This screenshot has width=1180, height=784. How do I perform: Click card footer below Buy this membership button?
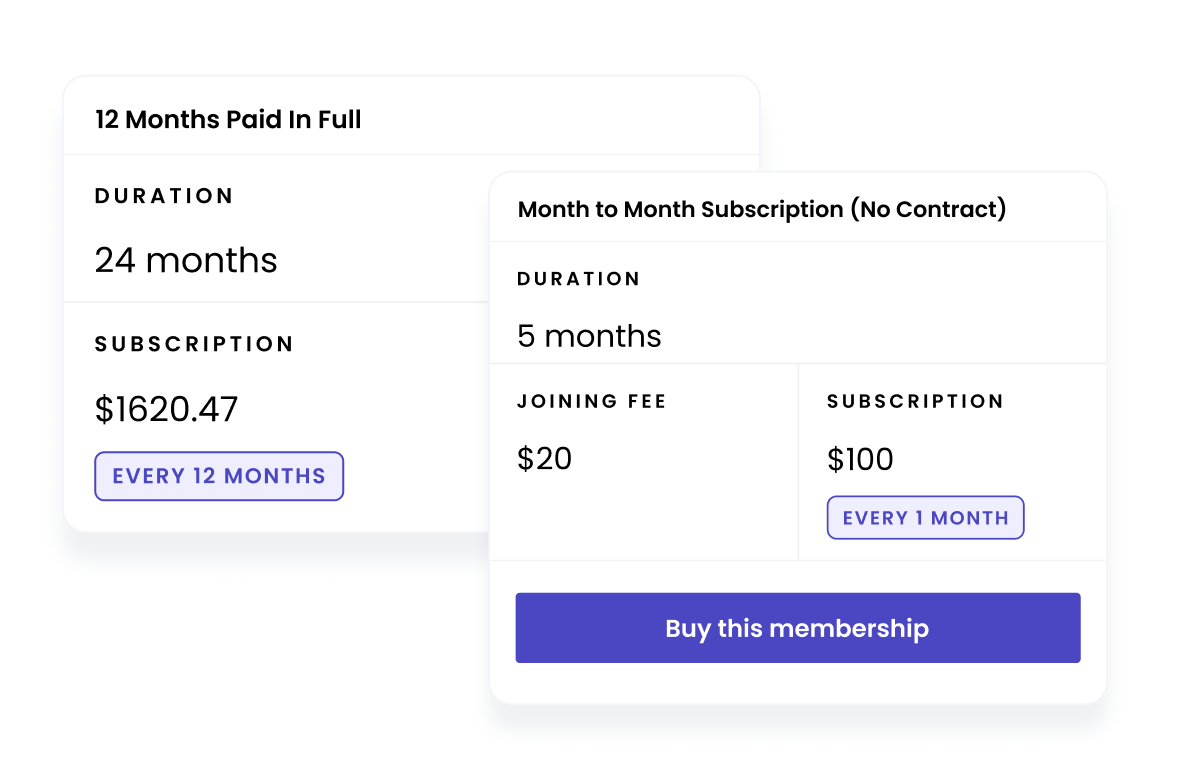tap(797, 683)
